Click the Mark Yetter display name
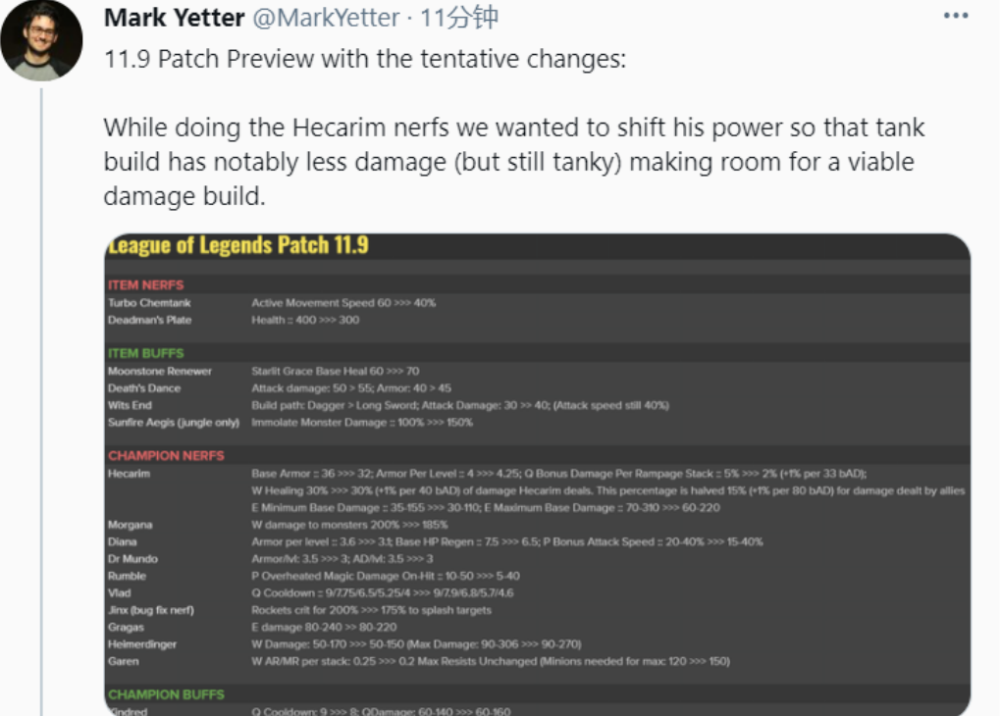The width and height of the screenshot is (1000, 716). (x=174, y=18)
